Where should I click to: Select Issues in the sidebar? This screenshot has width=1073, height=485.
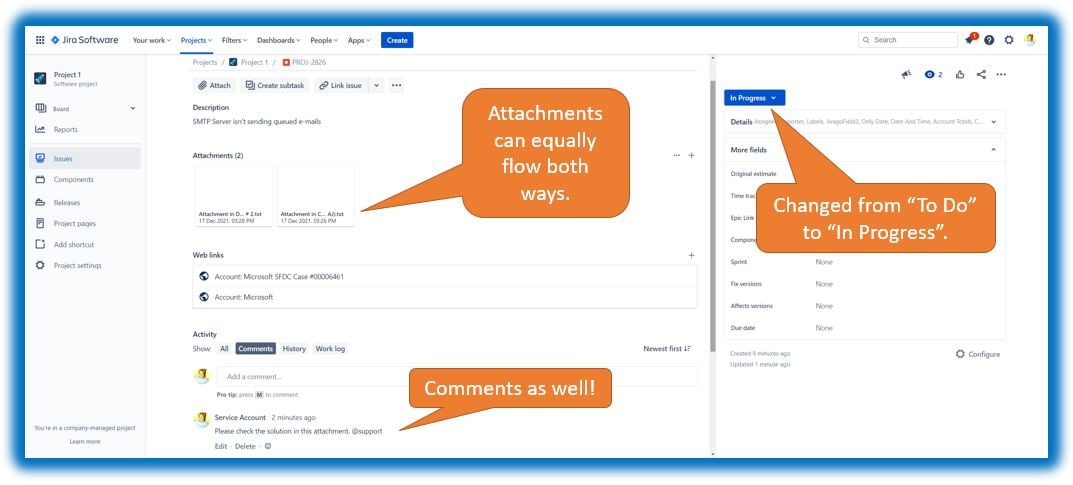(86, 159)
